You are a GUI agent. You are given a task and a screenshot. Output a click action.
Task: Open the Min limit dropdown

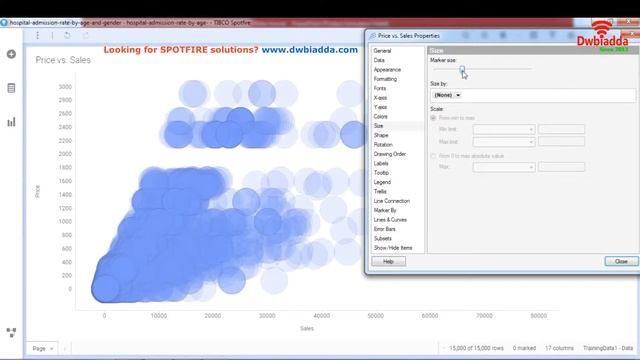[x=504, y=129]
